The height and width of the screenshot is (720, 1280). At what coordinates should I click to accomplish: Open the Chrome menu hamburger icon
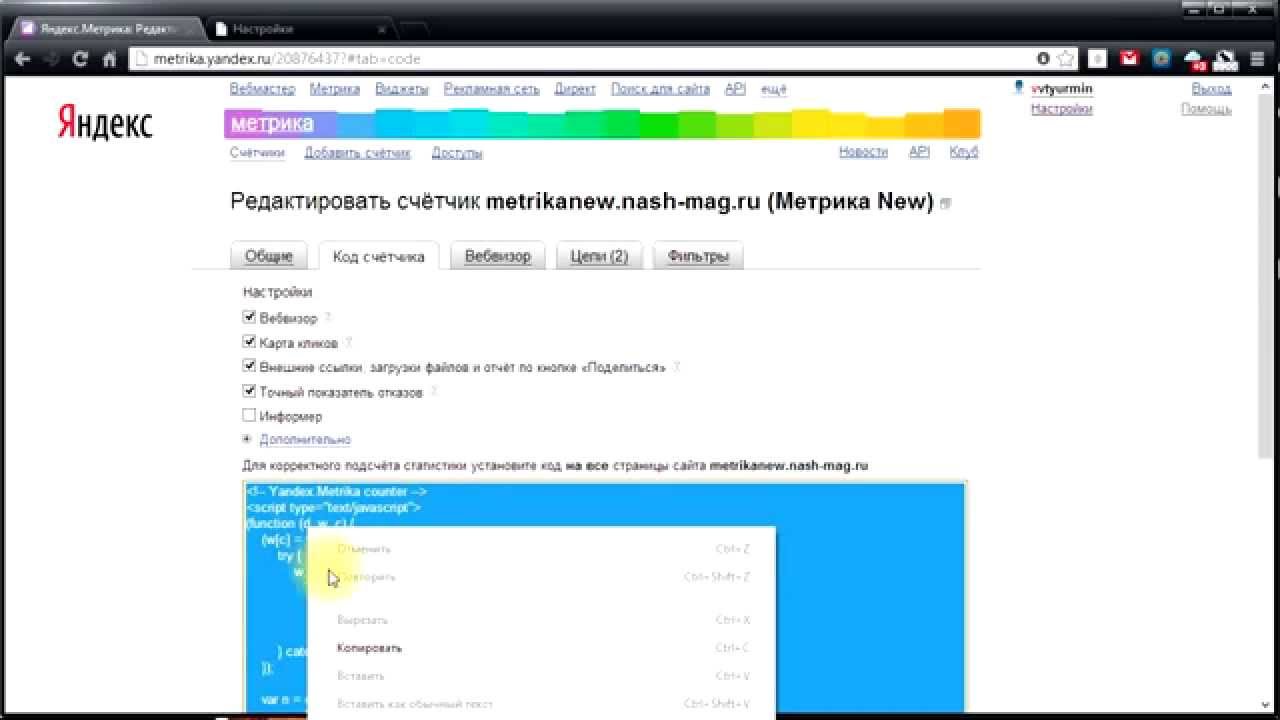click(1258, 59)
